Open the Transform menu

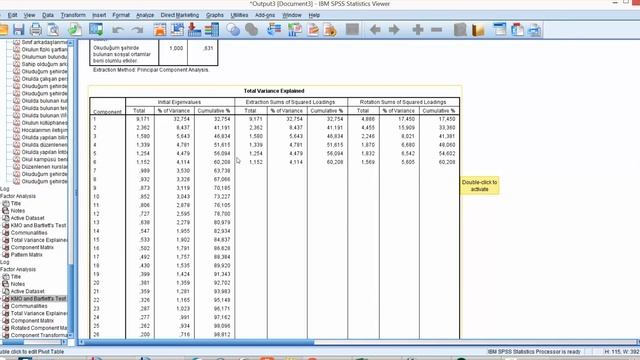[73, 15]
